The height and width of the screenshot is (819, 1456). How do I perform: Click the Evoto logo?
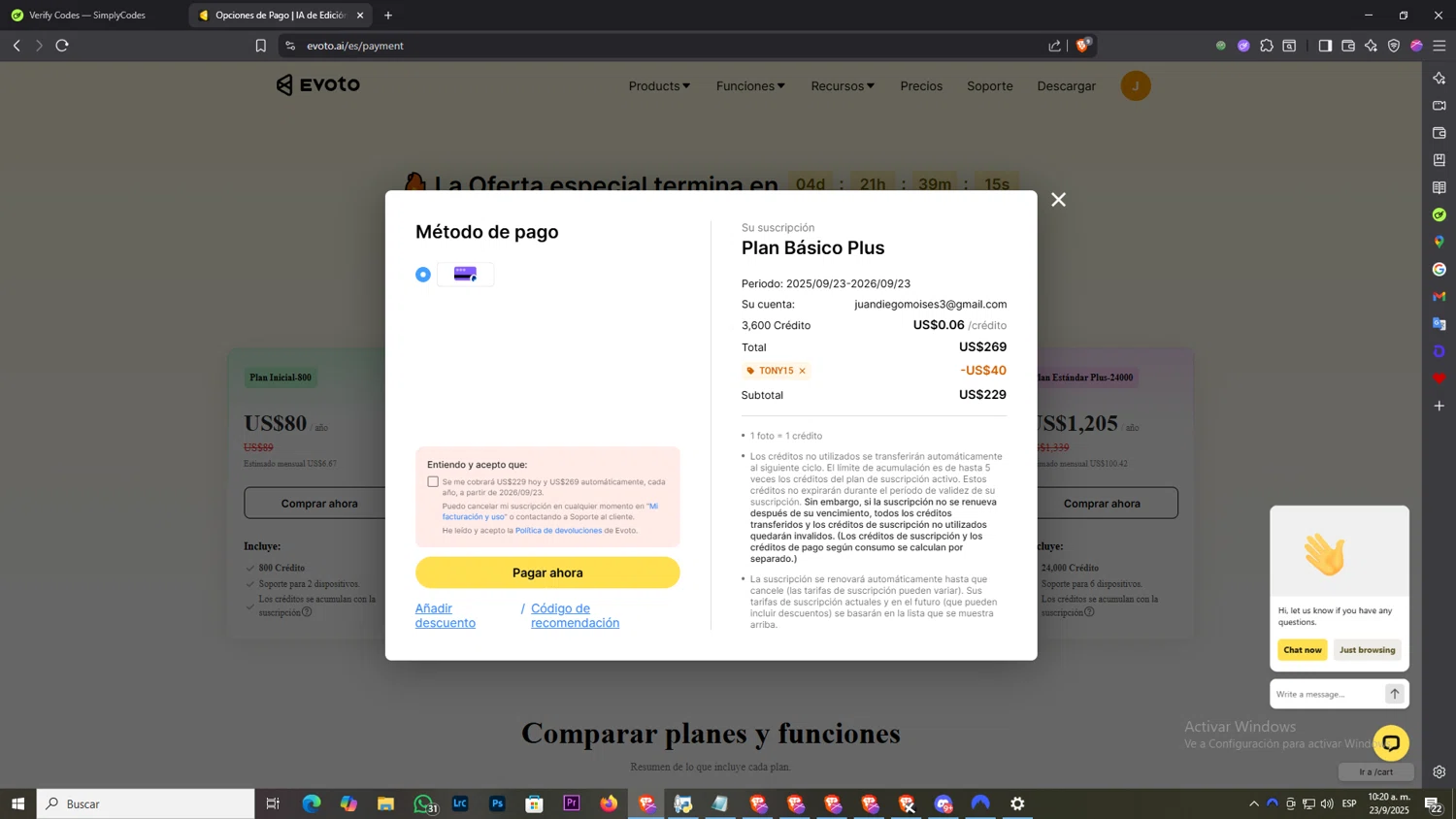[317, 85]
